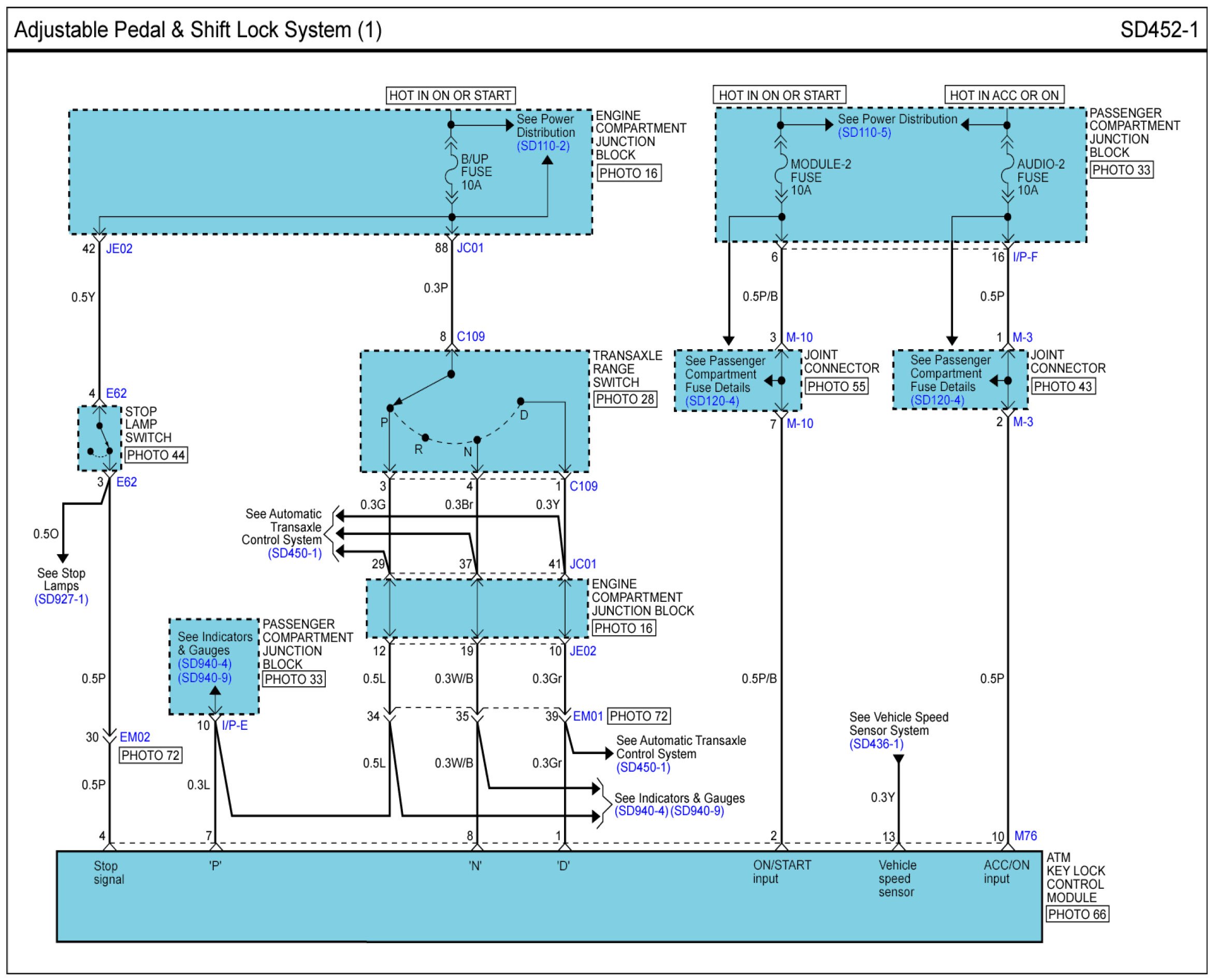Click the PHOTO 44 stop lamp switch button
The image size is (1214, 980).
pyautogui.click(x=156, y=455)
